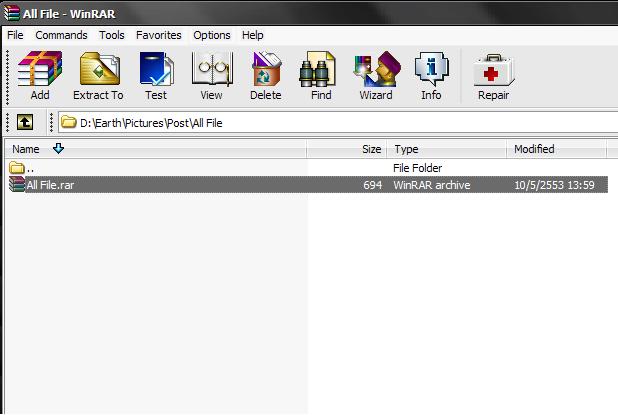
Task: Sort by the Type column header
Action: [x=447, y=149]
